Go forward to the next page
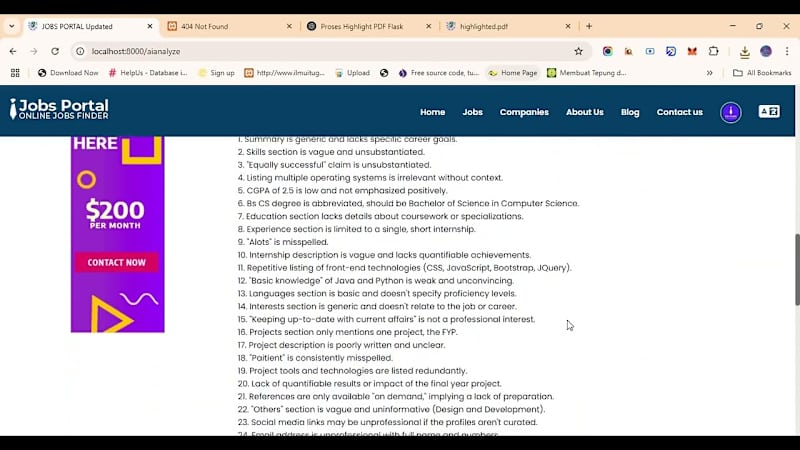Screen dimensions: 800x450 (x=34, y=51)
